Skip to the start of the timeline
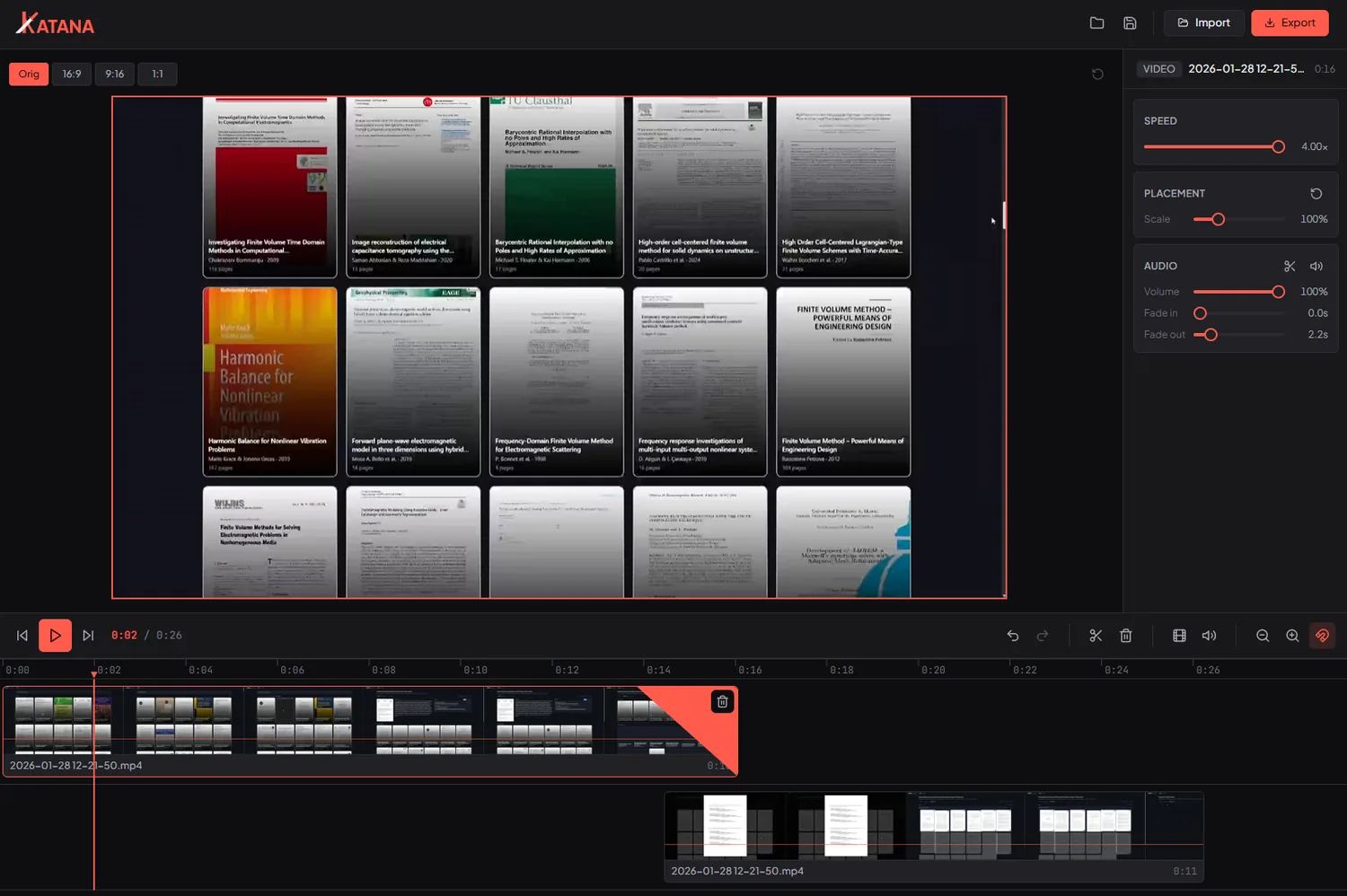 (x=22, y=636)
